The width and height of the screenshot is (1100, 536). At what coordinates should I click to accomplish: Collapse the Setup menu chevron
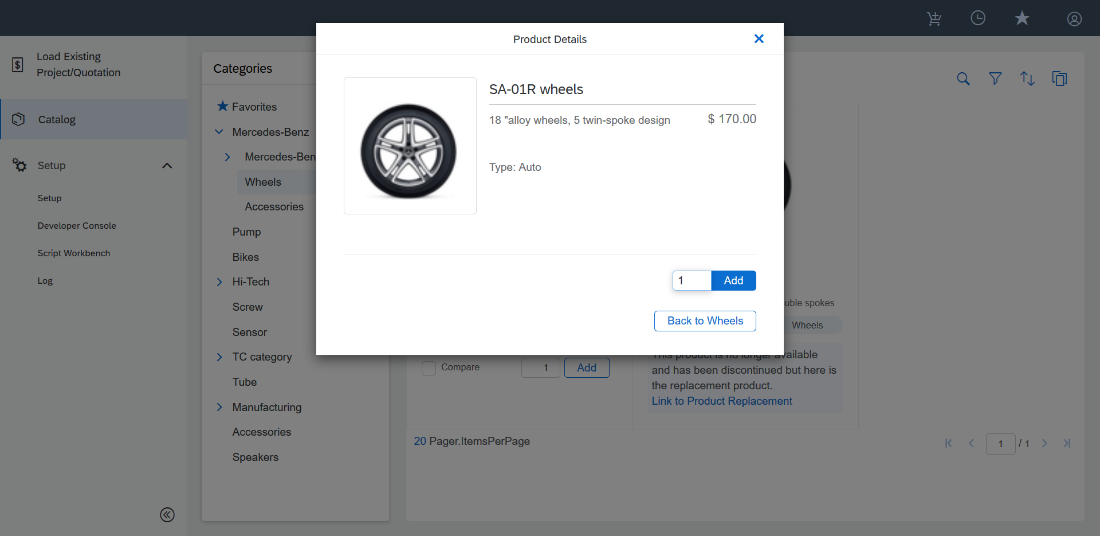tap(167, 166)
